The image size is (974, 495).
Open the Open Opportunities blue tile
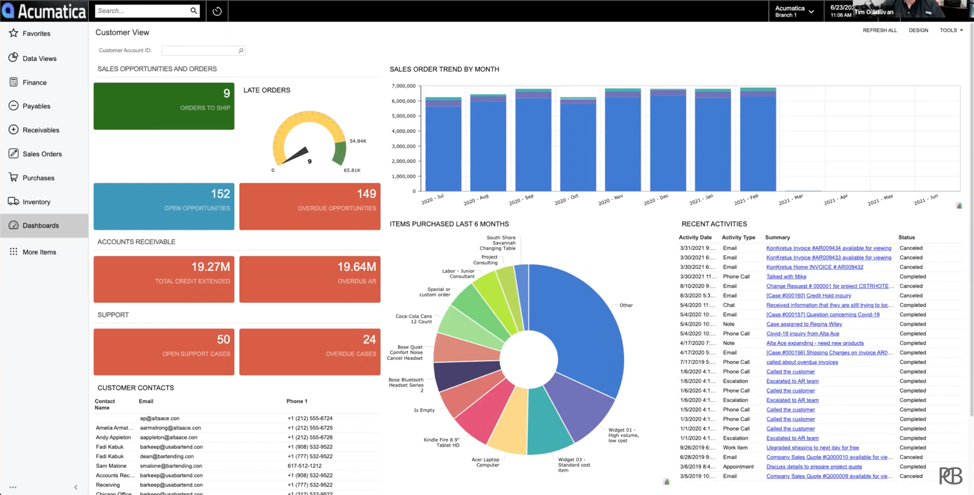pos(164,207)
